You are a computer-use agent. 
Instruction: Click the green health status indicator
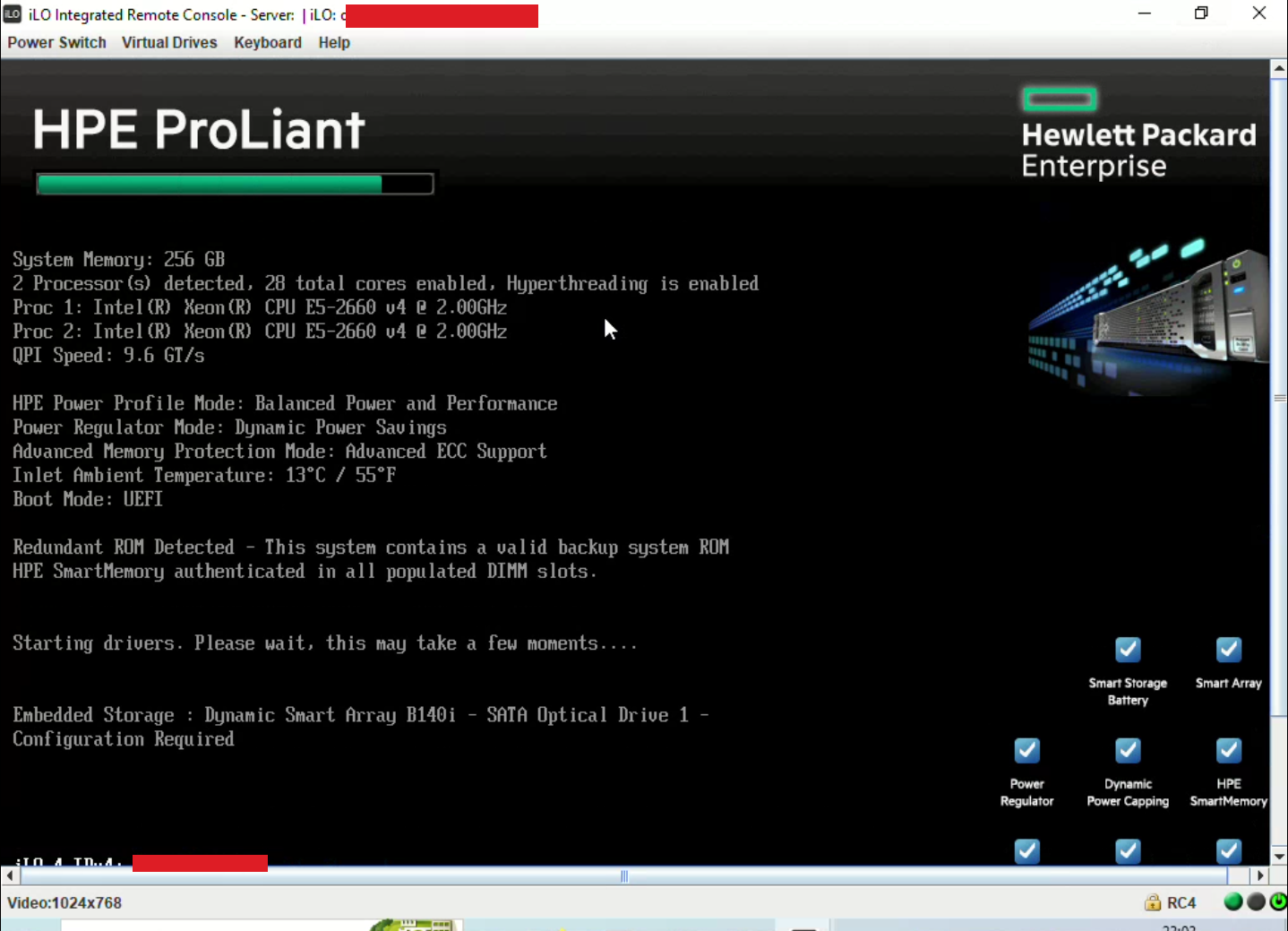click(x=1233, y=901)
